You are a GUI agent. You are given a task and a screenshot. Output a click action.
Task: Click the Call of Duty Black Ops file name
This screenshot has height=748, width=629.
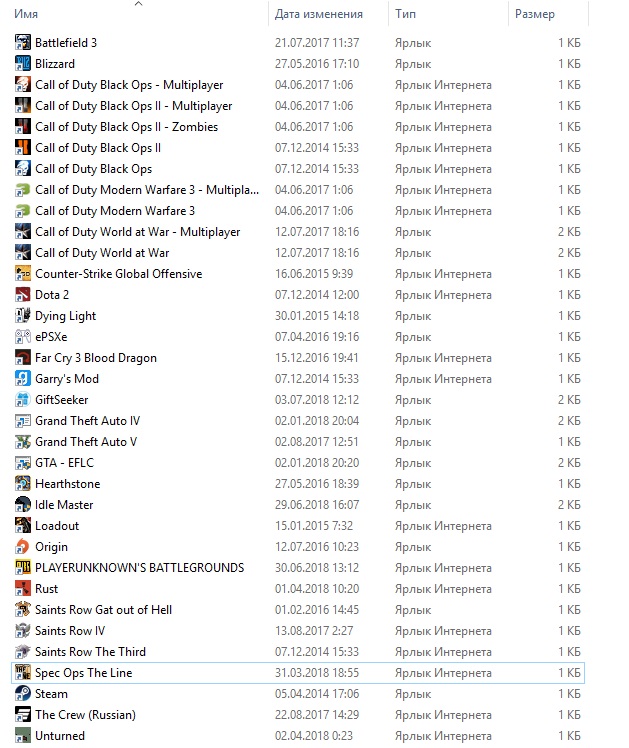tap(93, 169)
